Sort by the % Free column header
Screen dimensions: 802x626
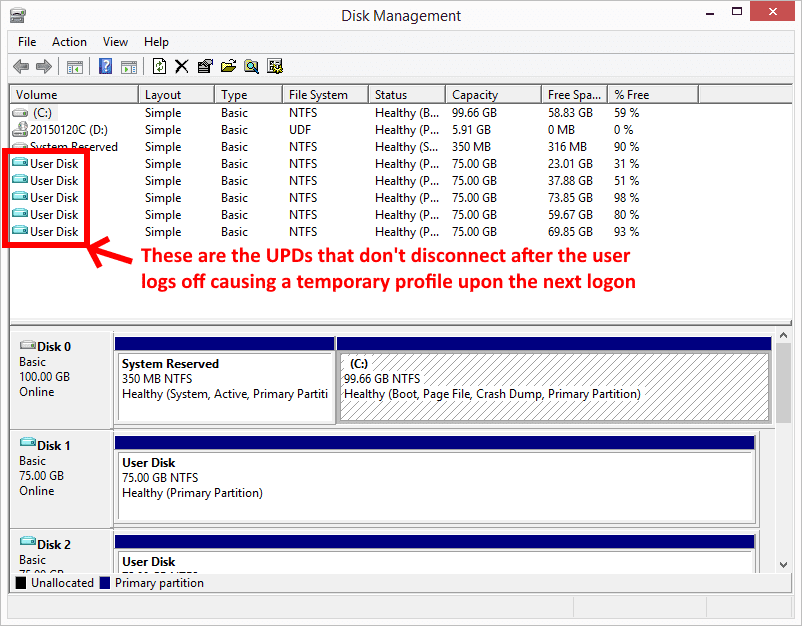653,95
